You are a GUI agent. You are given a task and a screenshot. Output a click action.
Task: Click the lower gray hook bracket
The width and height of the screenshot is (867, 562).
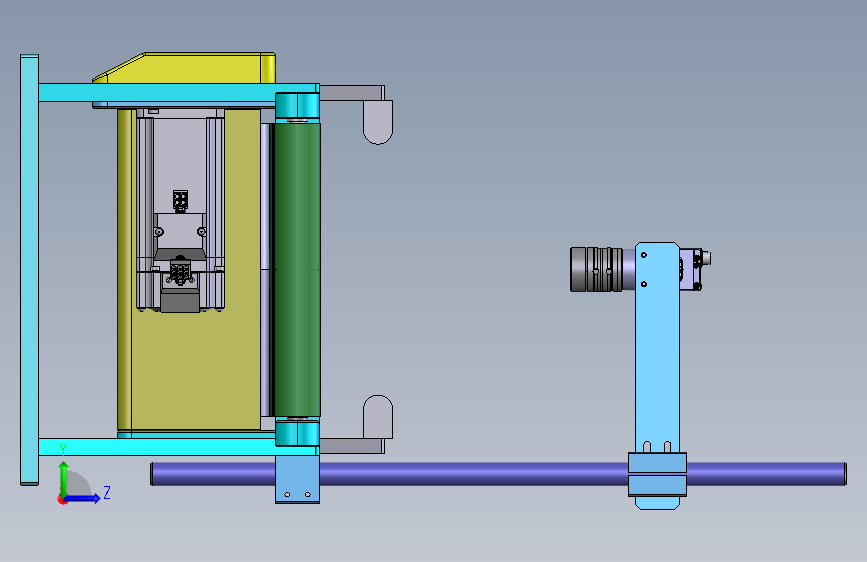[378, 419]
